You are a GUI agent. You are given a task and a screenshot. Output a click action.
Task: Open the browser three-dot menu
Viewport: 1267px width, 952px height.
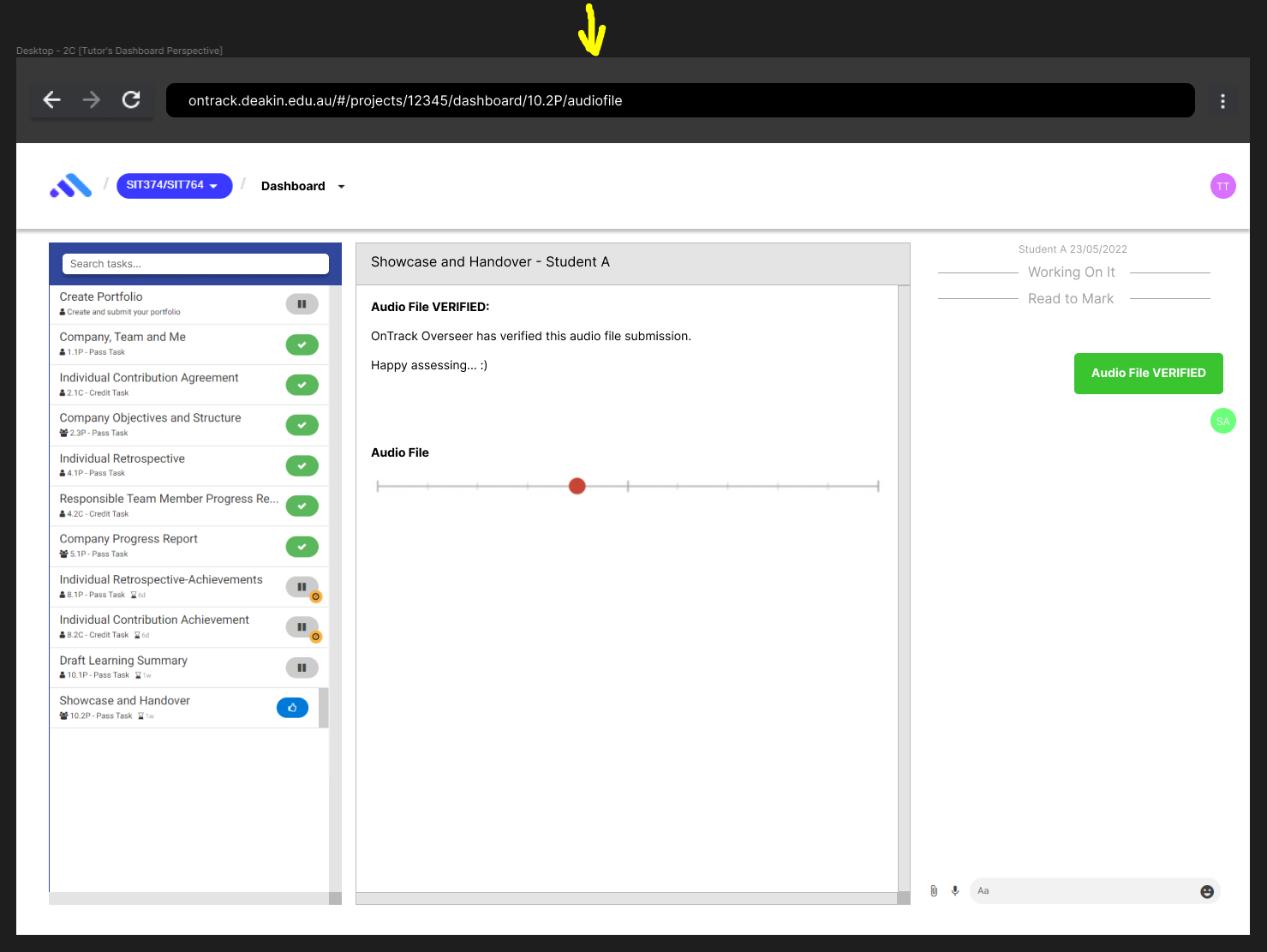[x=1222, y=101]
